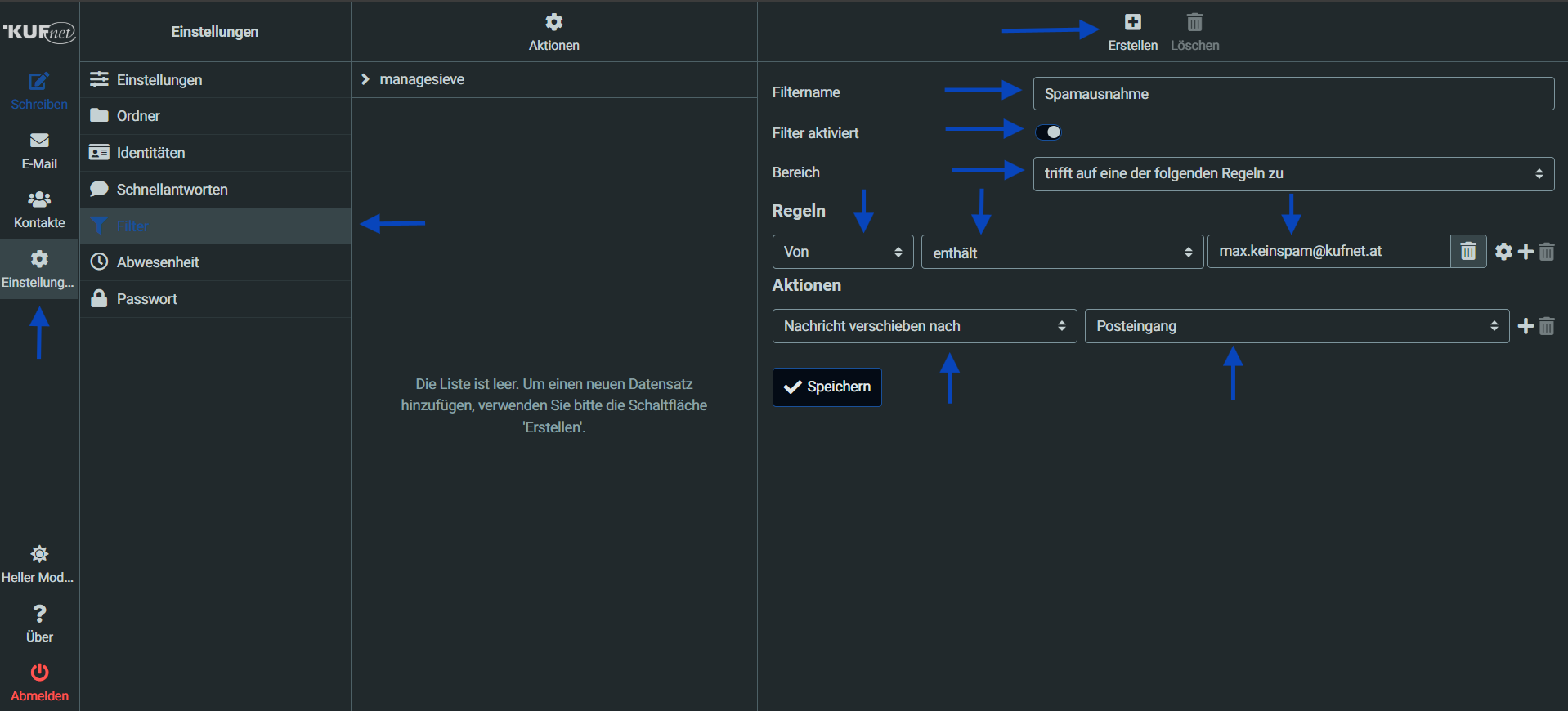Click the Speichern button
This screenshot has height=711, width=1568.
click(827, 387)
